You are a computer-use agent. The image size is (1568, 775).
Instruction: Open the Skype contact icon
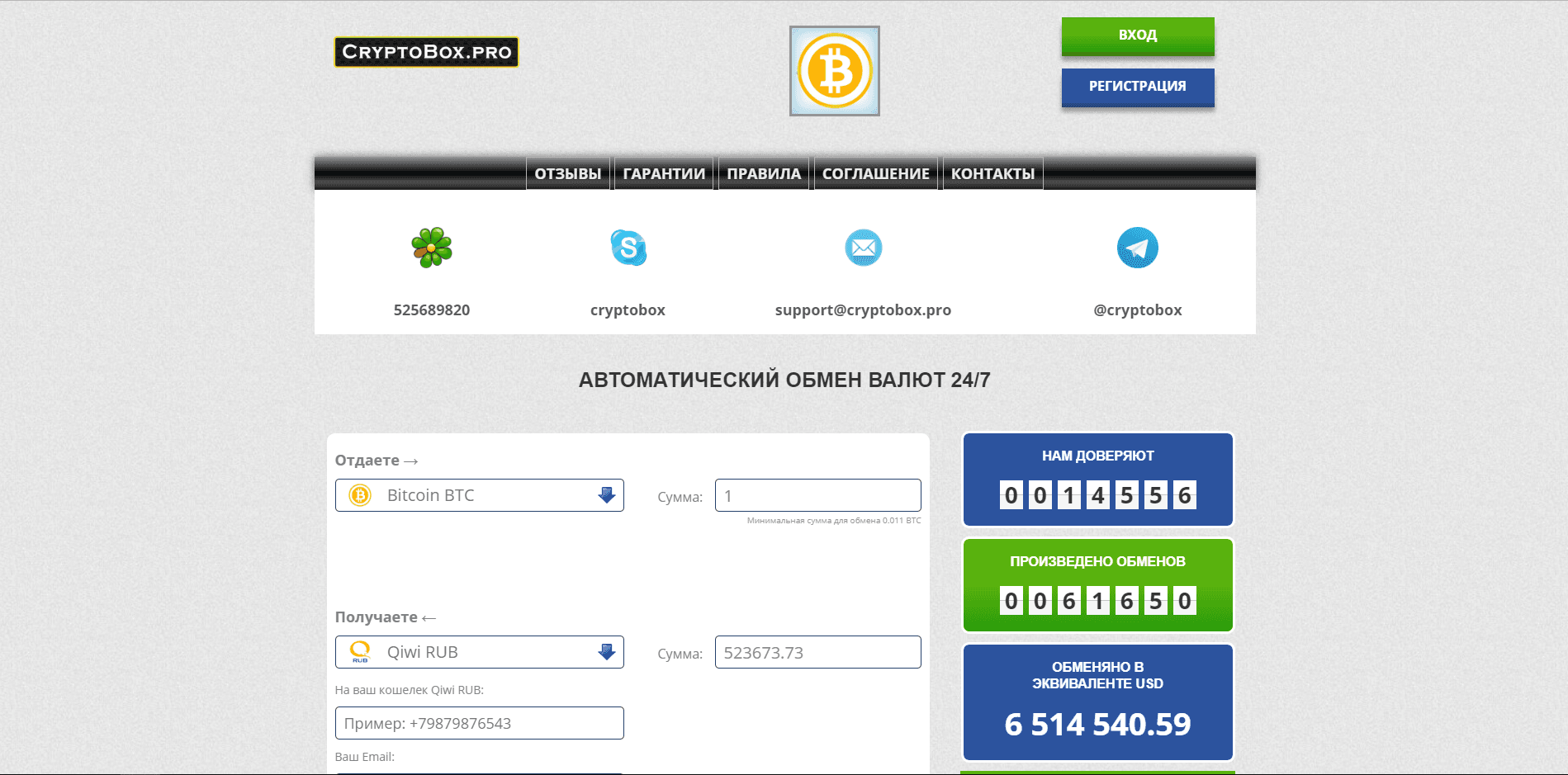pyautogui.click(x=628, y=247)
